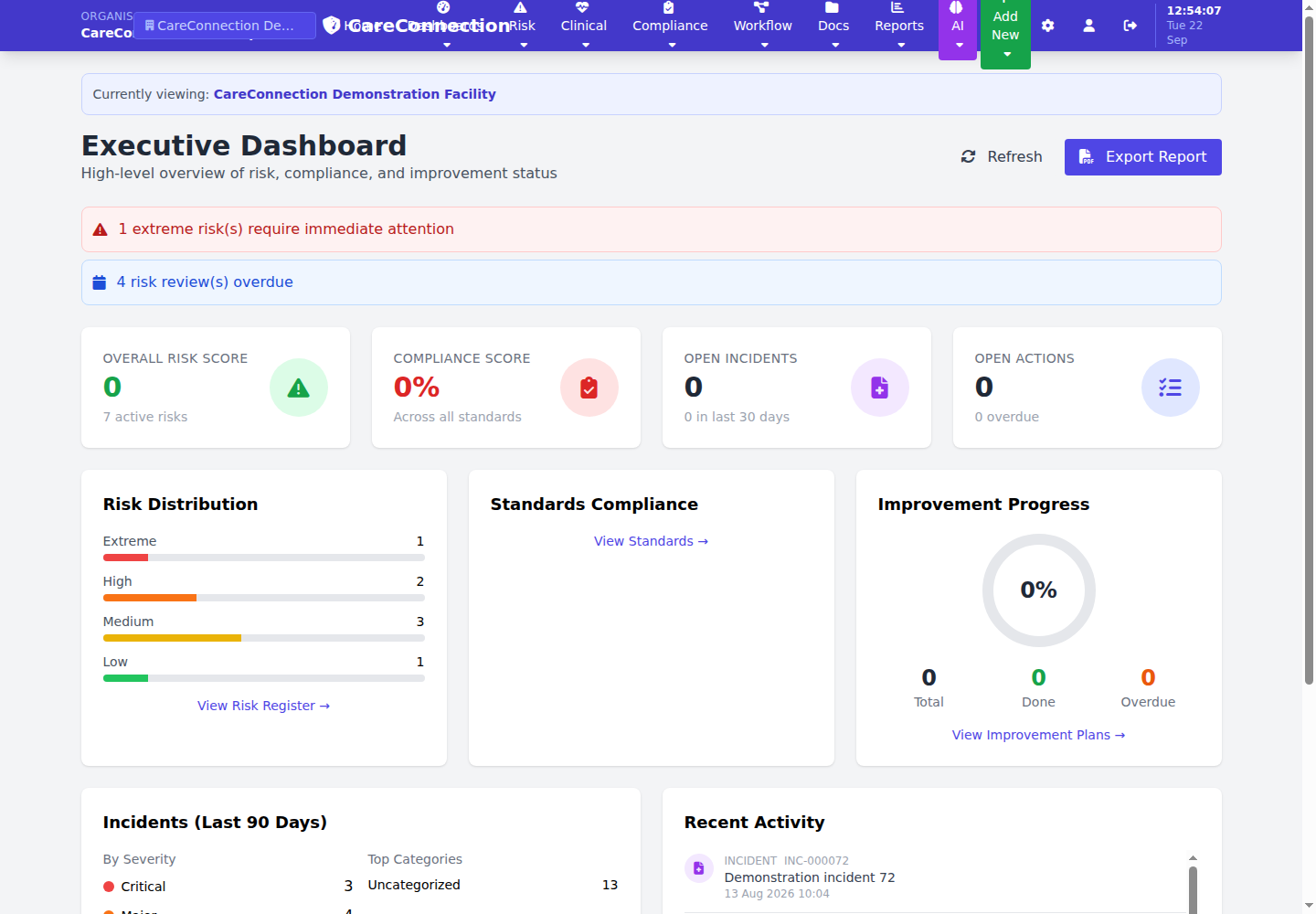Screen dimensions: 1316x914
Task: Click the 'Critical' severity row
Action: [228, 887]
